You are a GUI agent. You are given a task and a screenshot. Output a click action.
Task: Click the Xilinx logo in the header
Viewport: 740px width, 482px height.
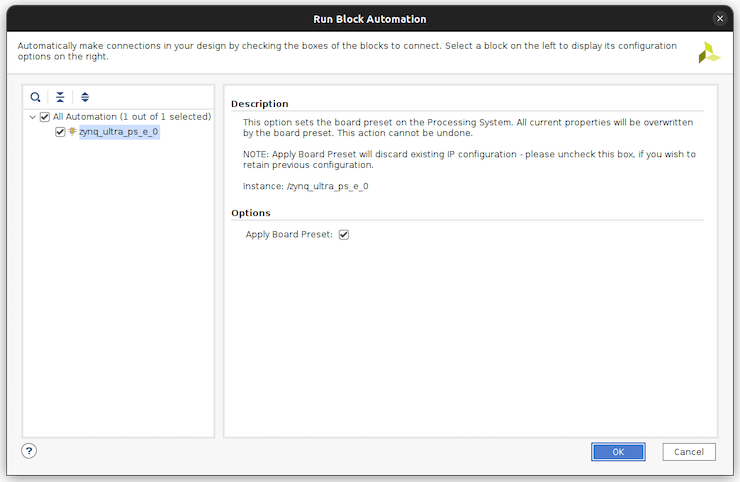point(708,54)
